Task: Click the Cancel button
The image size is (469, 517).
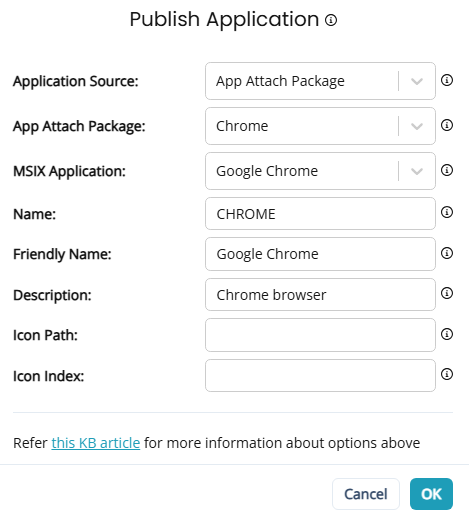Action: pos(366,494)
